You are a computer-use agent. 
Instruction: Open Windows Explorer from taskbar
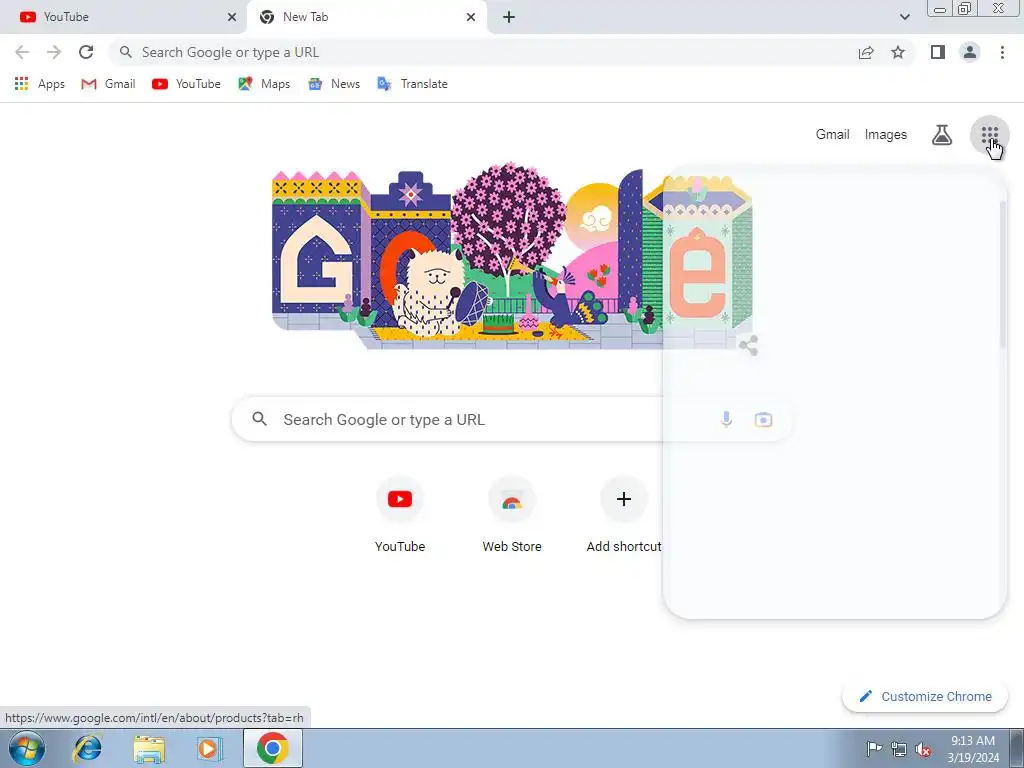tap(149, 748)
